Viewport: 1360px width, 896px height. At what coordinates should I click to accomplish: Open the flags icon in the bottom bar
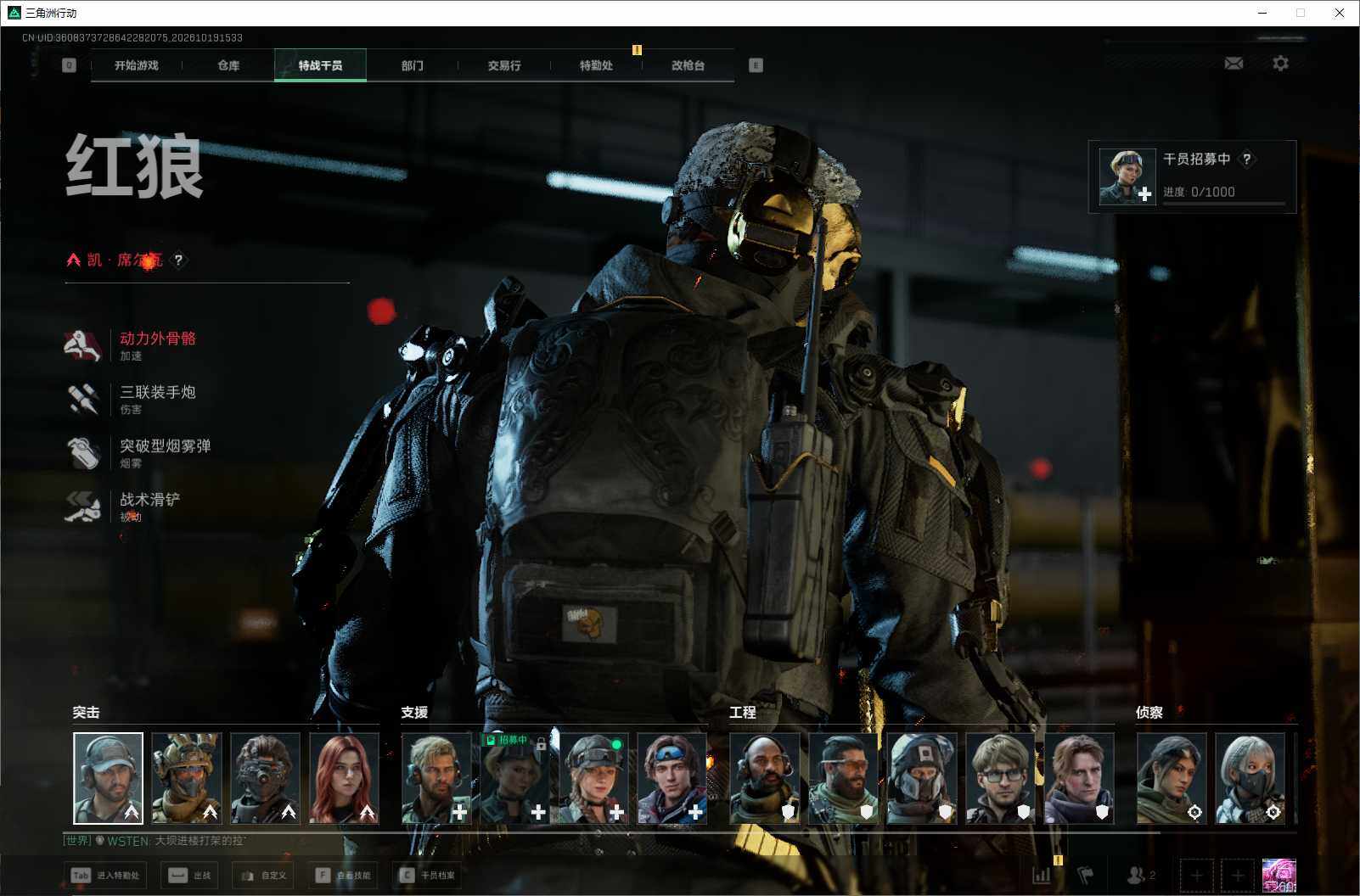click(x=1085, y=875)
